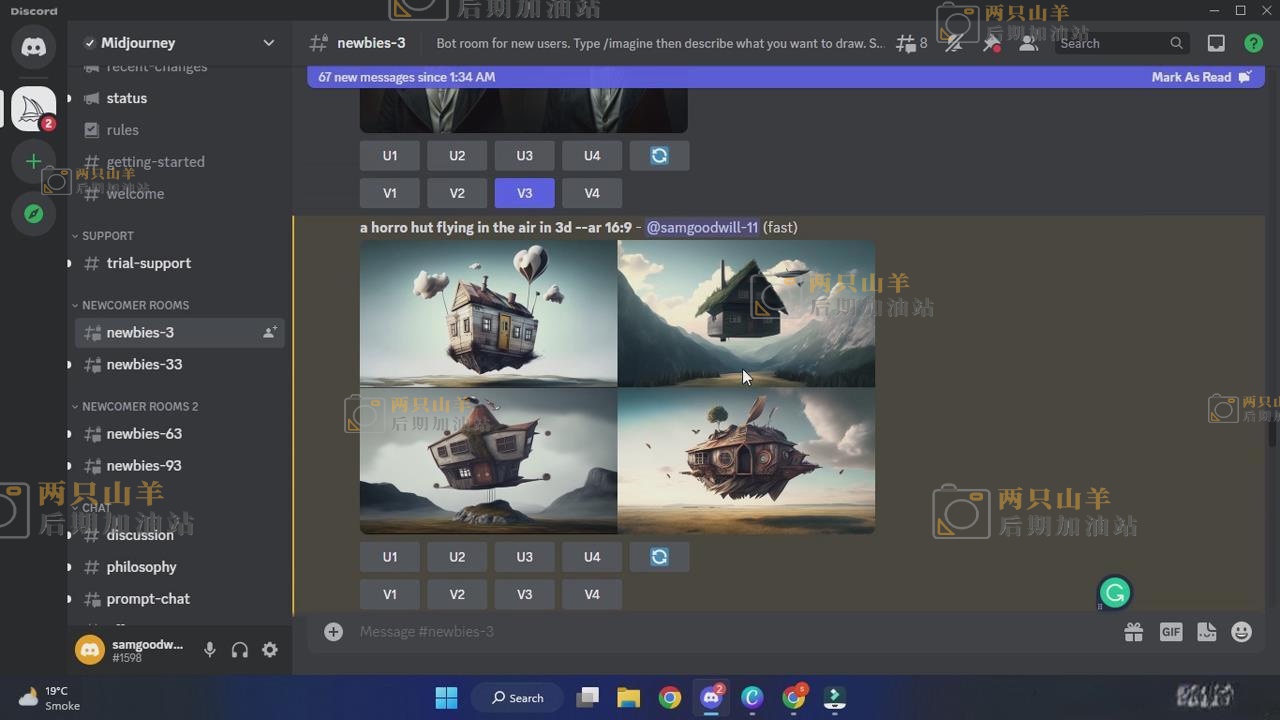Collapse the NEWCOMER ROOMS 2 category
1280x720 pixels.
tap(139, 406)
